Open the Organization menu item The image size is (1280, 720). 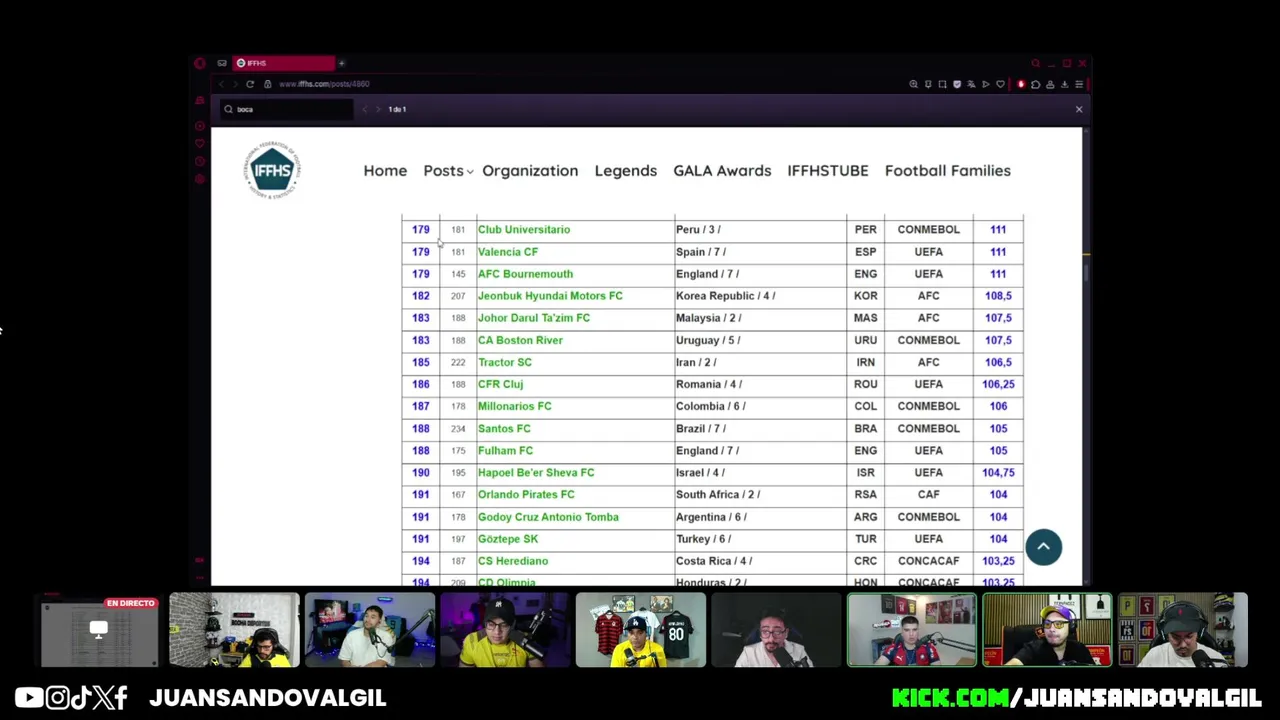click(530, 170)
